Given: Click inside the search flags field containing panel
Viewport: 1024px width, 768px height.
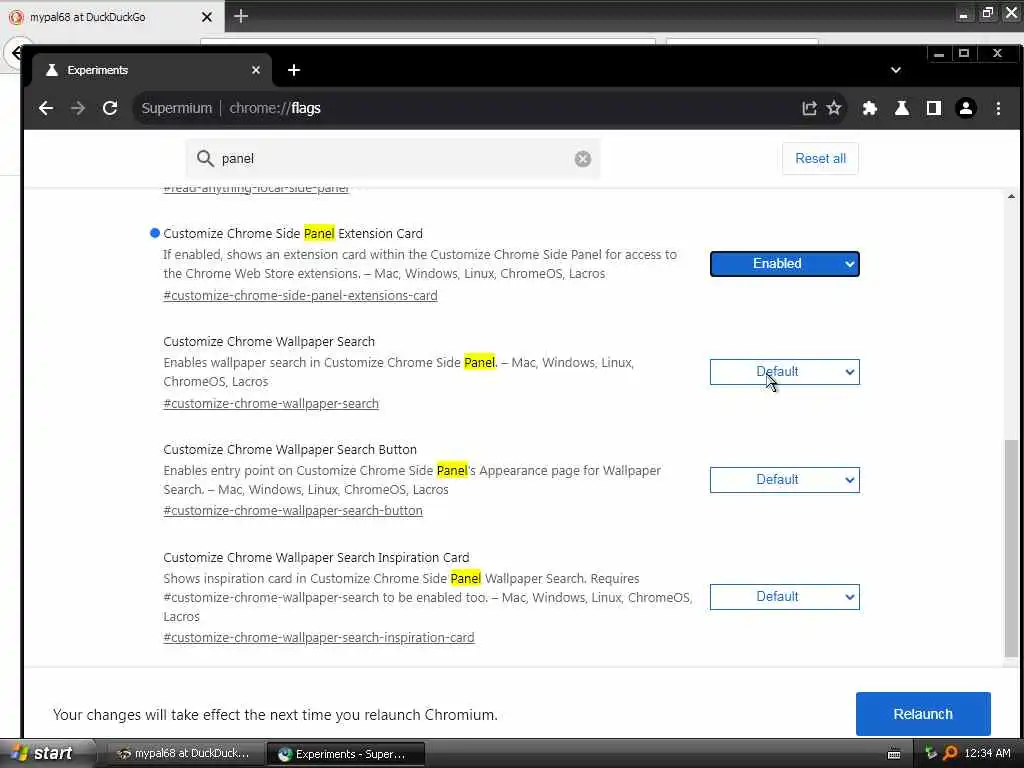Looking at the screenshot, I should click(392, 159).
